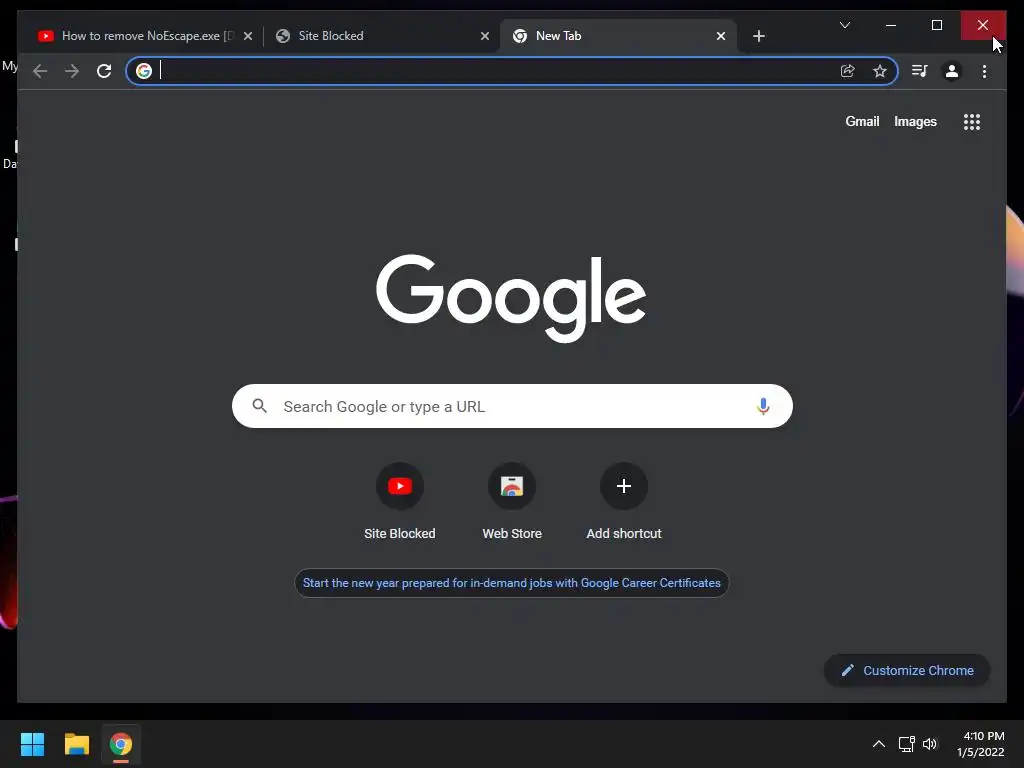Close the New Tab tab

click(x=721, y=36)
